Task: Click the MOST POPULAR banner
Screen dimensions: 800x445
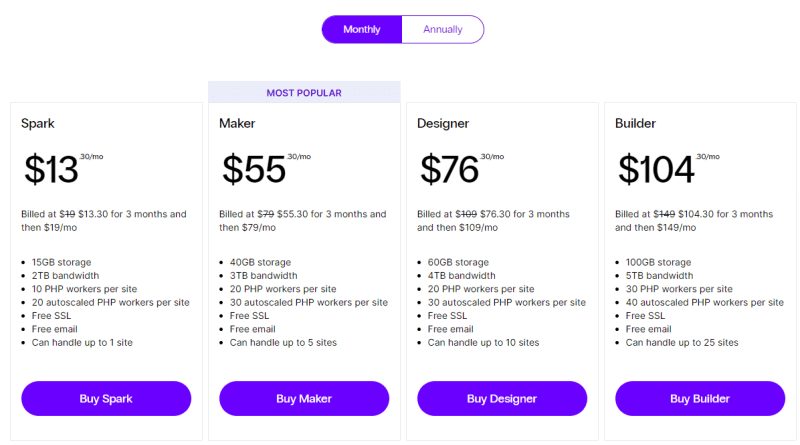Action: (x=304, y=92)
